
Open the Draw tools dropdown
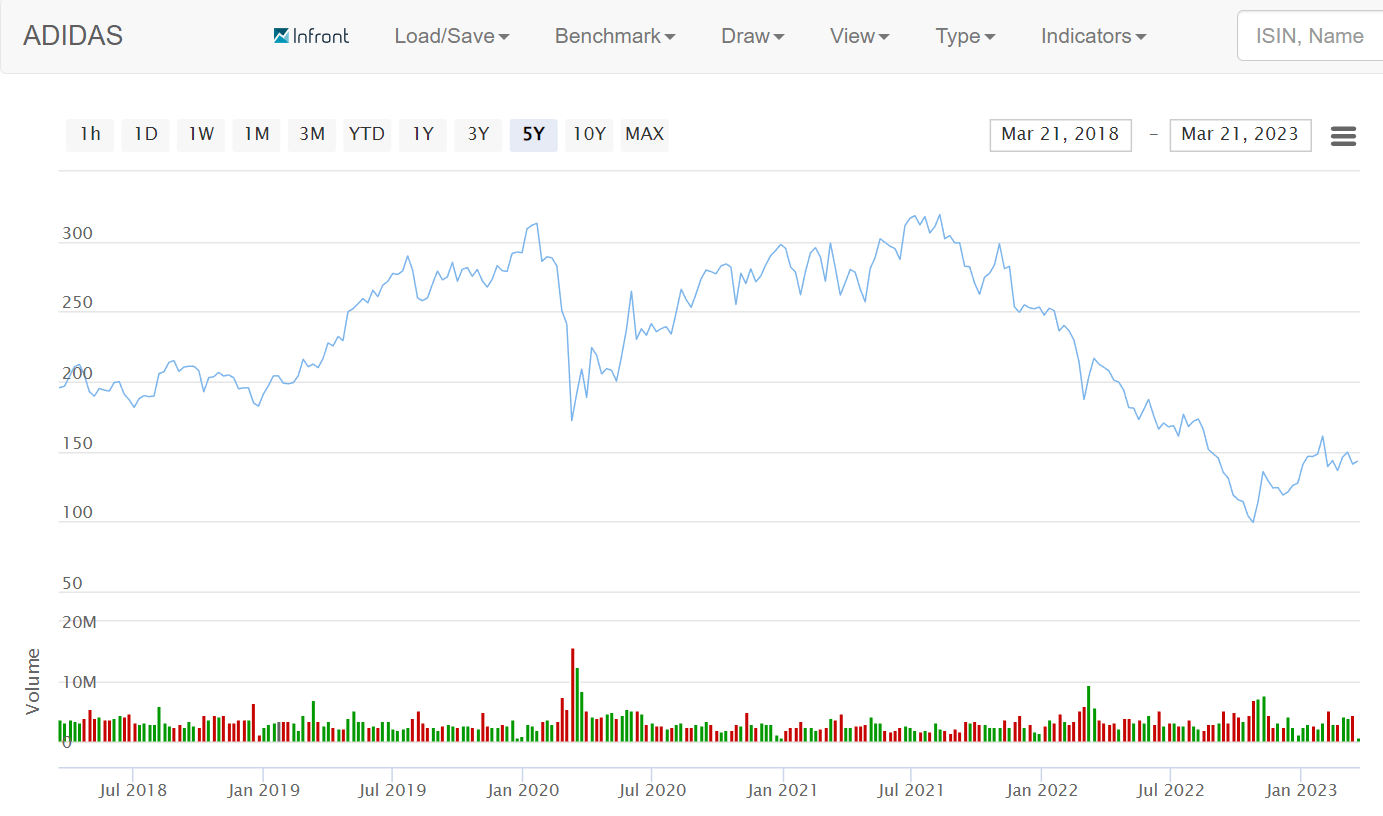(x=752, y=36)
